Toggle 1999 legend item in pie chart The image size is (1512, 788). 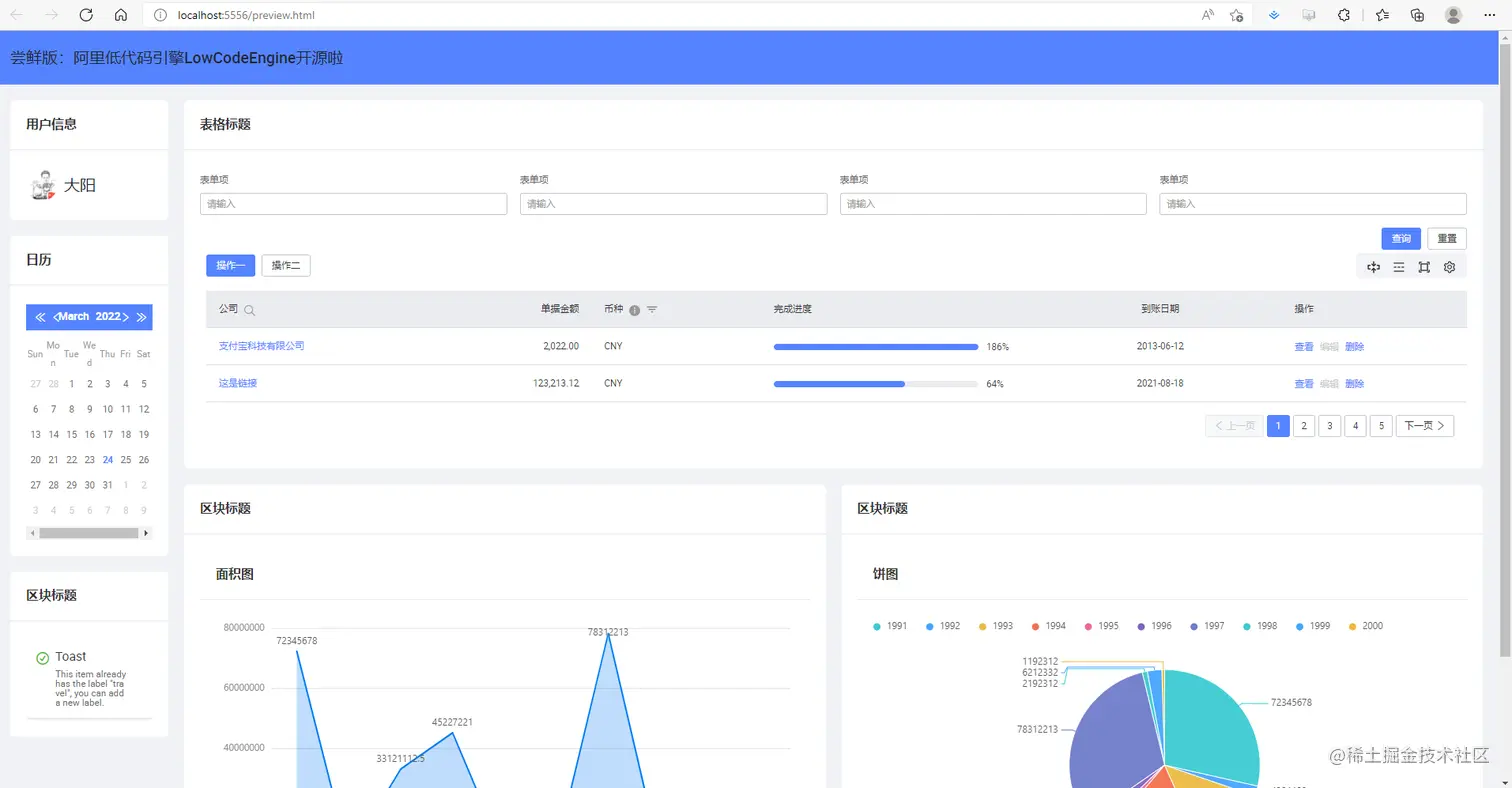coord(1313,626)
